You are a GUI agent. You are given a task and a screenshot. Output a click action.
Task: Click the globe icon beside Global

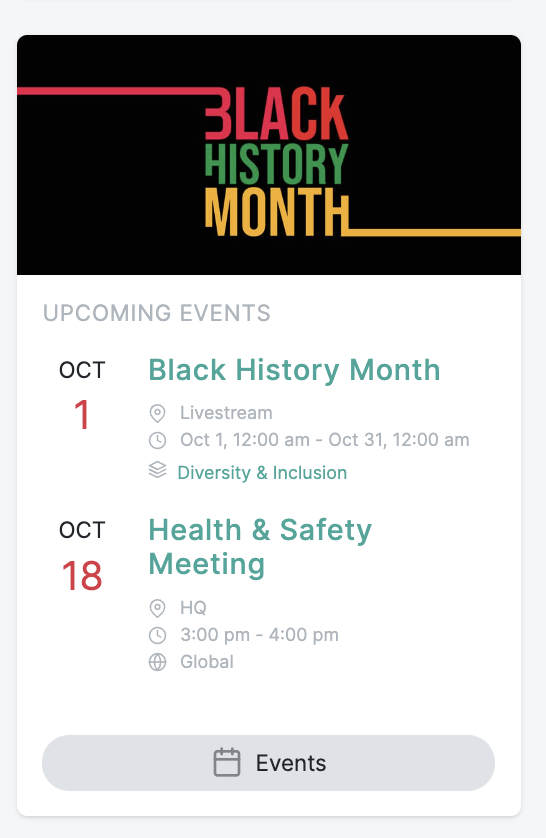click(157, 662)
